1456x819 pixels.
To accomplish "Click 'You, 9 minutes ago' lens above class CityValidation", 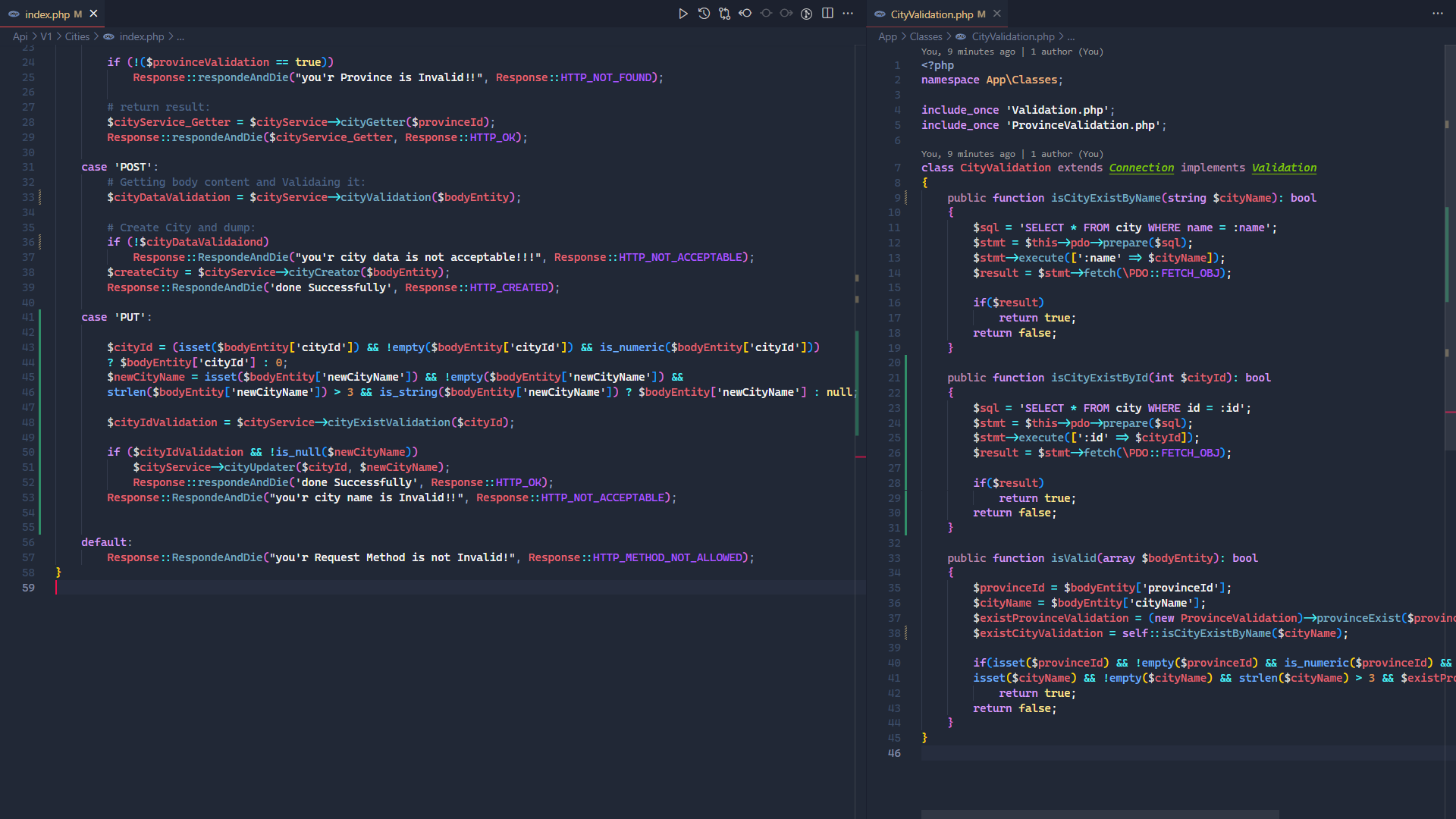I will pyautogui.click(x=968, y=154).
